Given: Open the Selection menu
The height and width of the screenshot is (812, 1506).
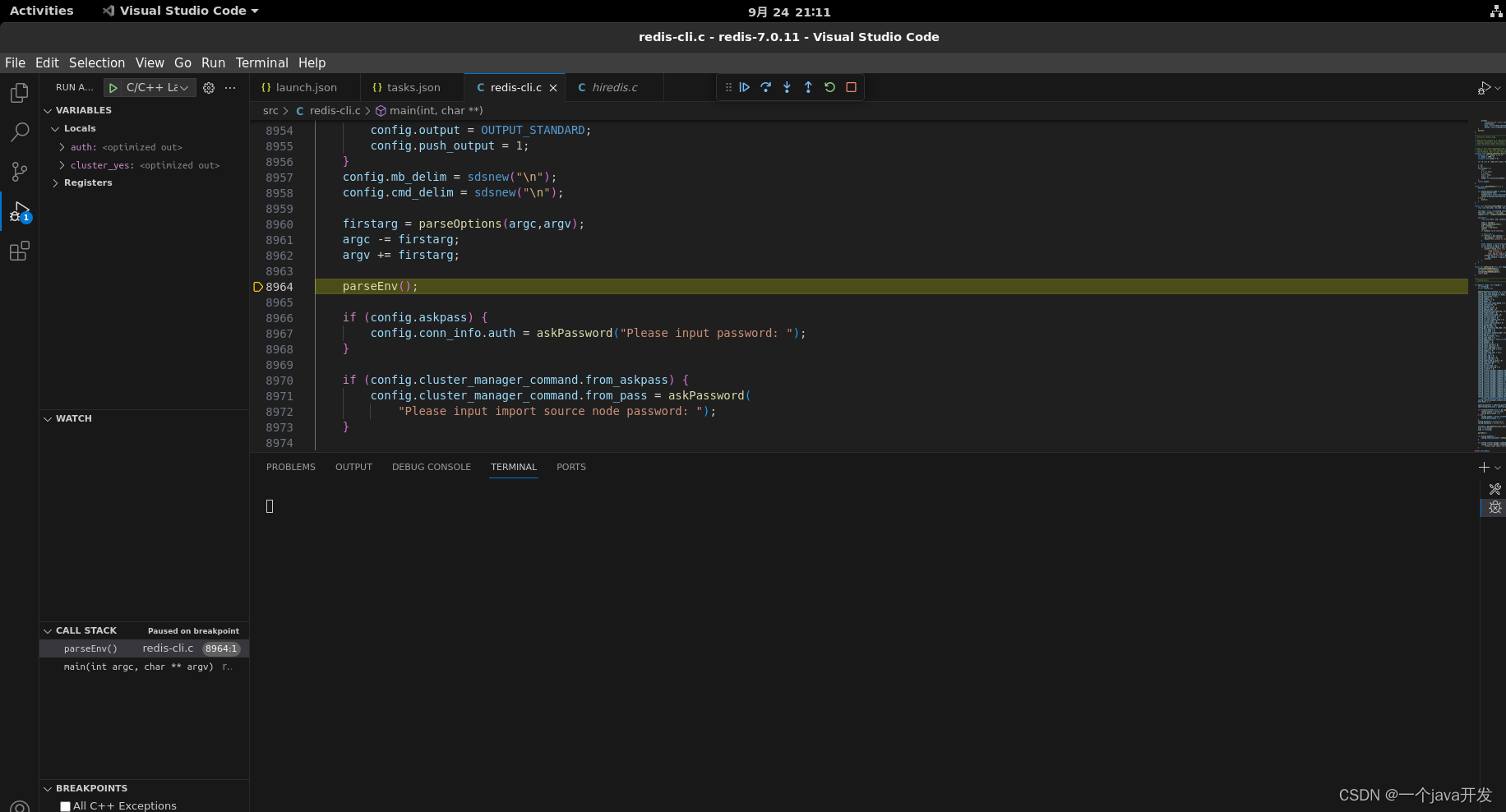Looking at the screenshot, I should (x=97, y=63).
